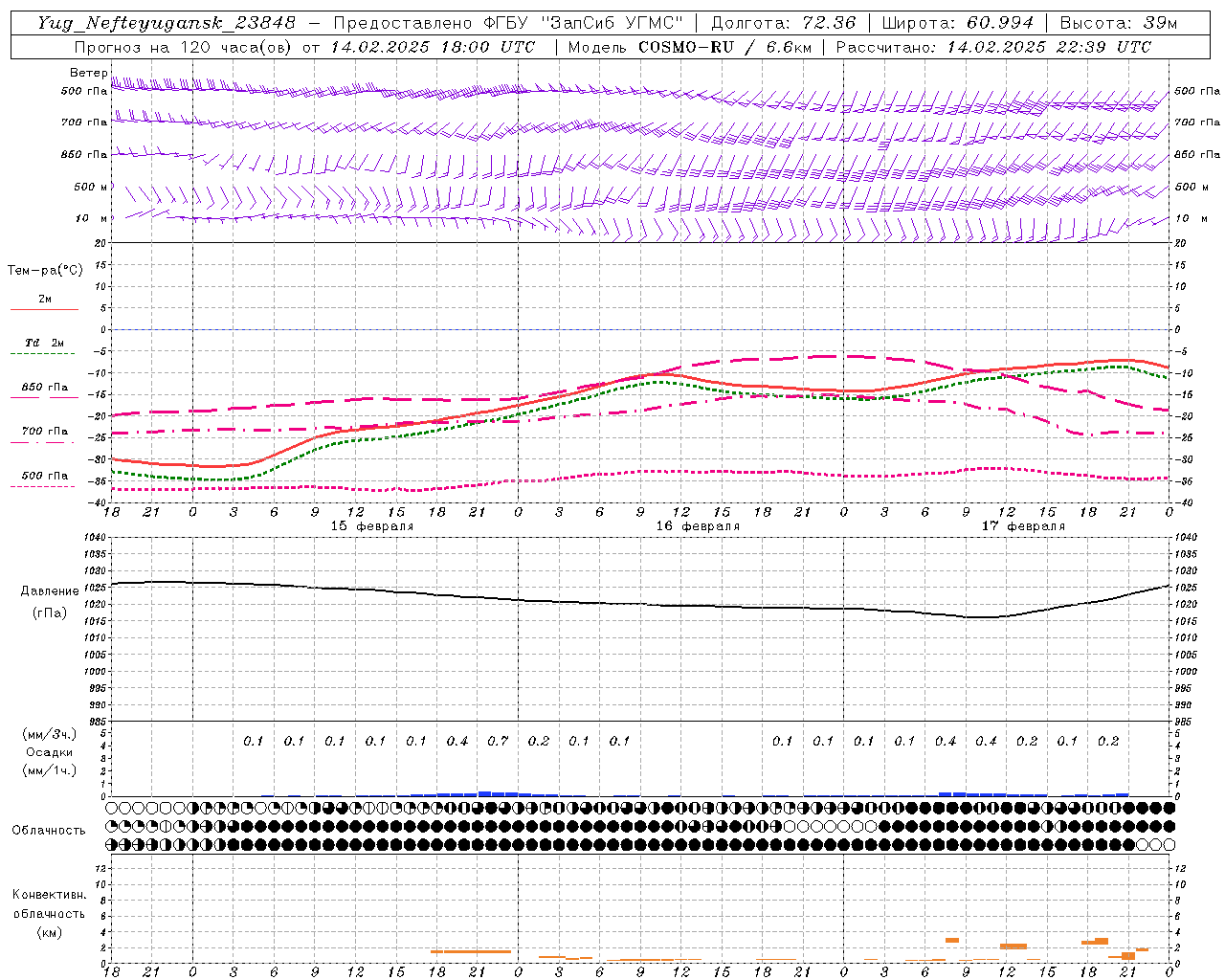Click the temperature legend's '850 гПа' entry
The image size is (1225, 980).
pyautogui.click(x=45, y=388)
